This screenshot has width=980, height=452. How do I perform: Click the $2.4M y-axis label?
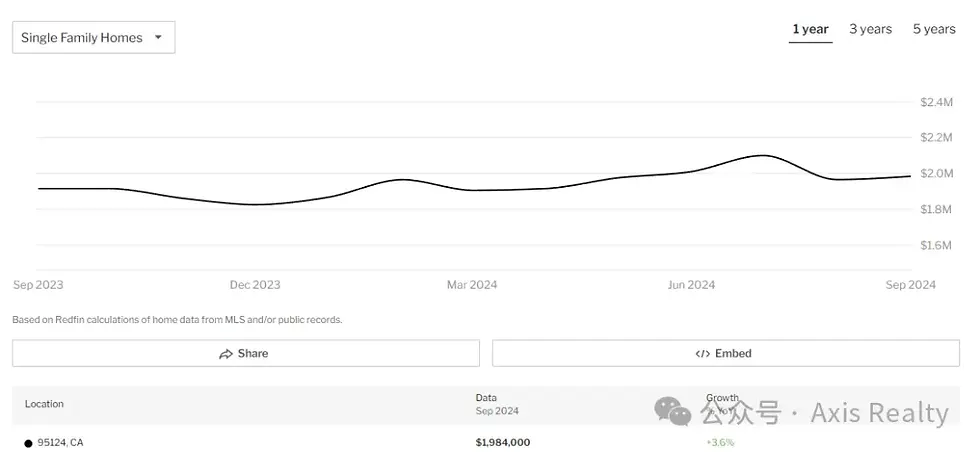(936, 102)
